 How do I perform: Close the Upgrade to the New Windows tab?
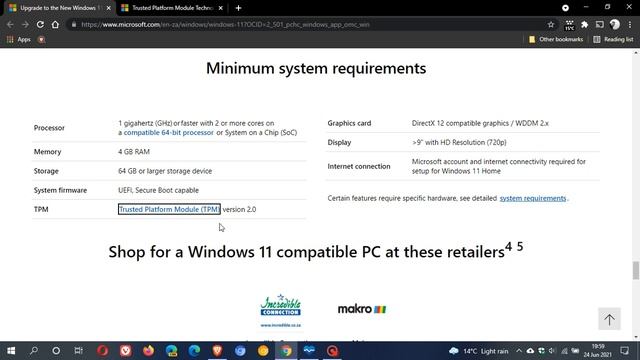pos(109,8)
